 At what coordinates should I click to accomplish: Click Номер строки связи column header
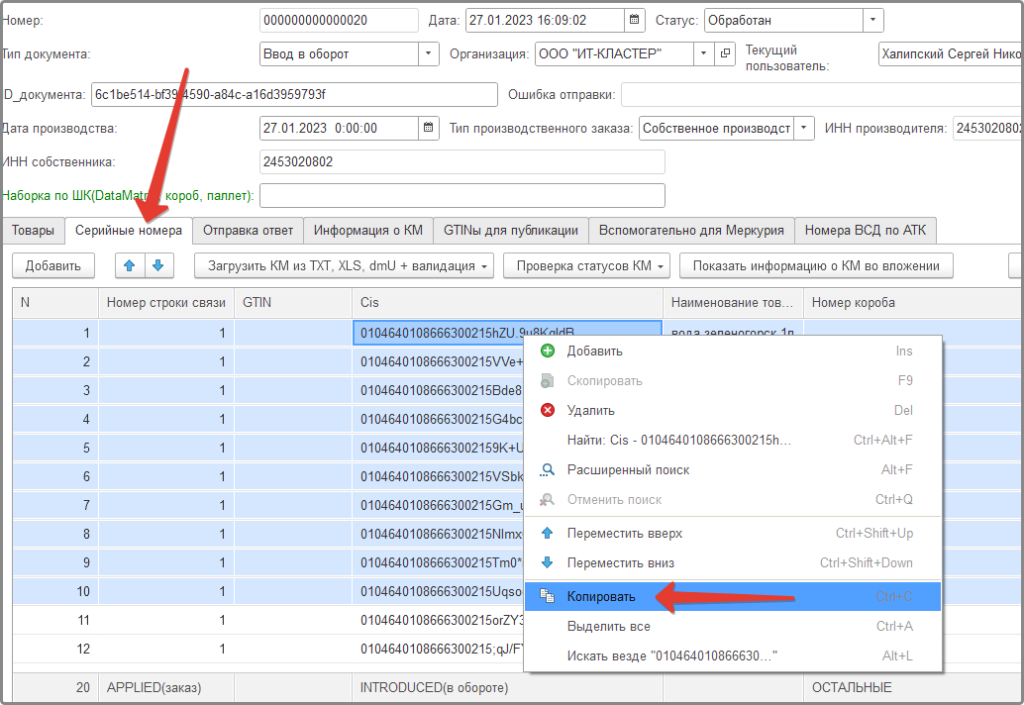pos(166,302)
